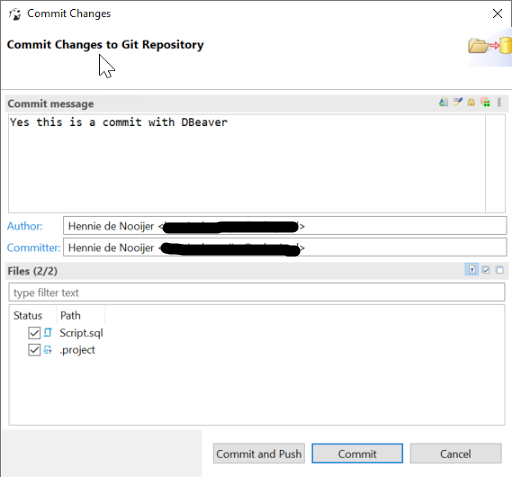Open the commit message view menu dots
This screenshot has width=512, height=477.
click(499, 102)
